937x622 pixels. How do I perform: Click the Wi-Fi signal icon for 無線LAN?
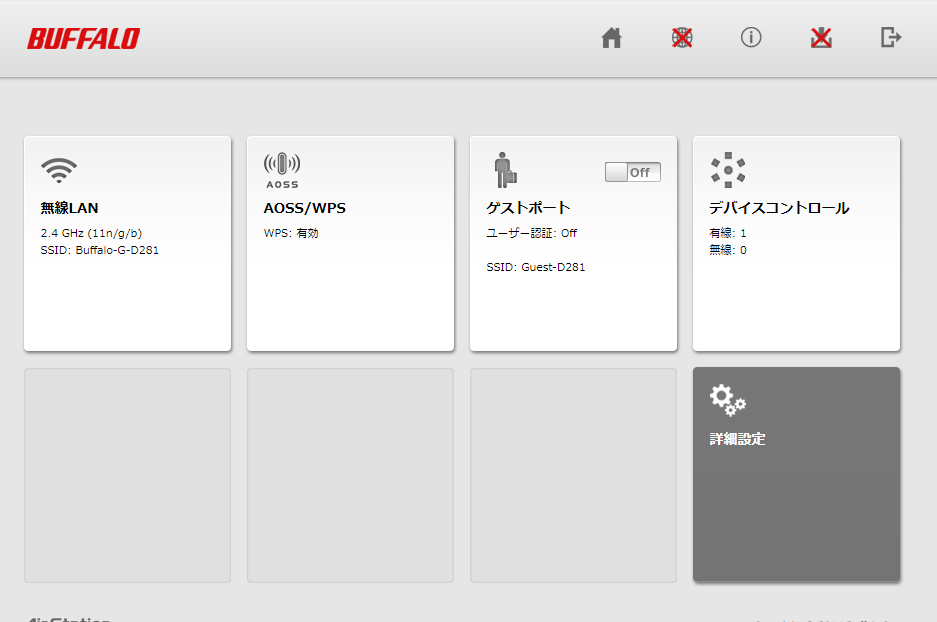(59, 170)
